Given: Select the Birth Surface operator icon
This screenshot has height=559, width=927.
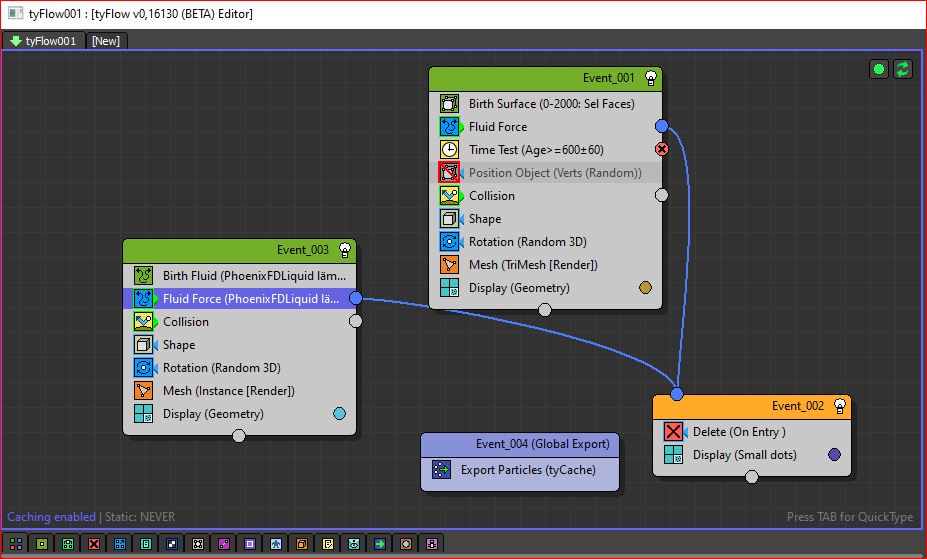Looking at the screenshot, I should [449, 103].
